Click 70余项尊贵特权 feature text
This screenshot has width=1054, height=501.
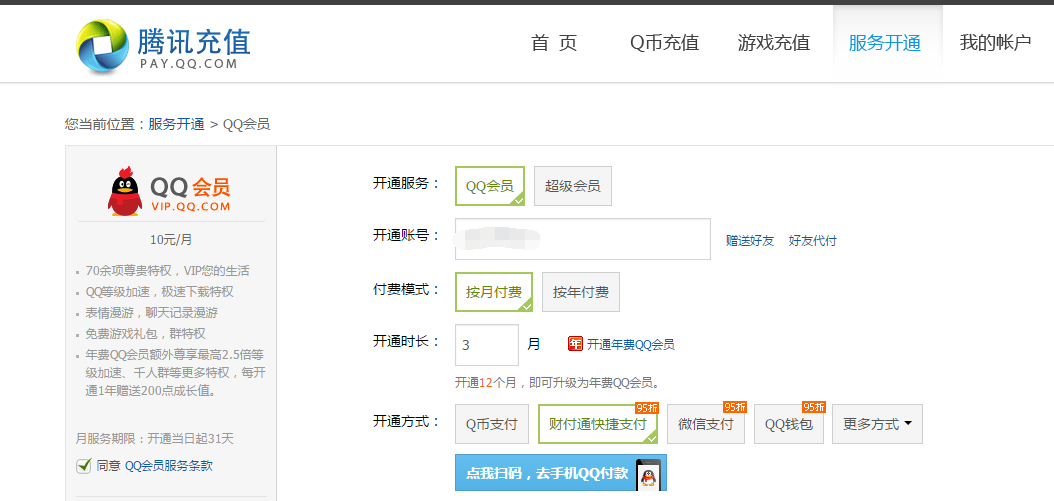(x=167, y=271)
